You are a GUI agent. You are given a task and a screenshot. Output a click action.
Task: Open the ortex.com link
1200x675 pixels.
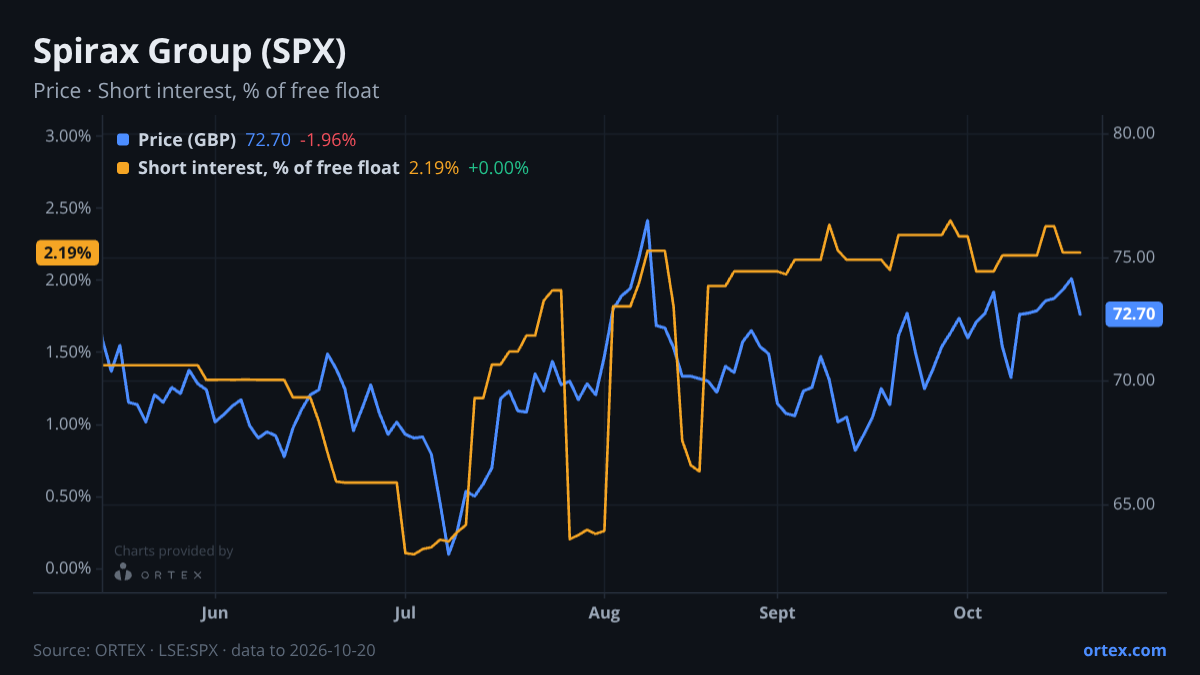coord(1124,650)
